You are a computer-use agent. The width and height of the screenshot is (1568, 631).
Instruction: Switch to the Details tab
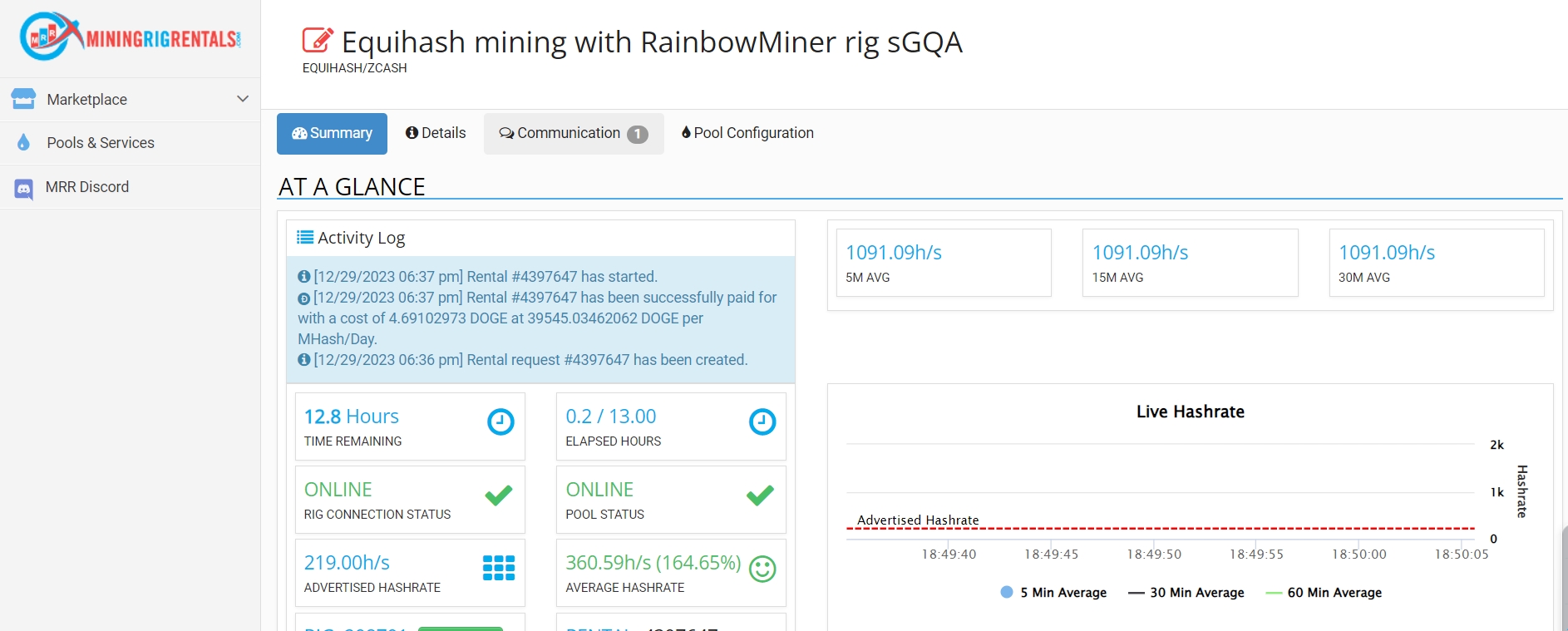(436, 133)
